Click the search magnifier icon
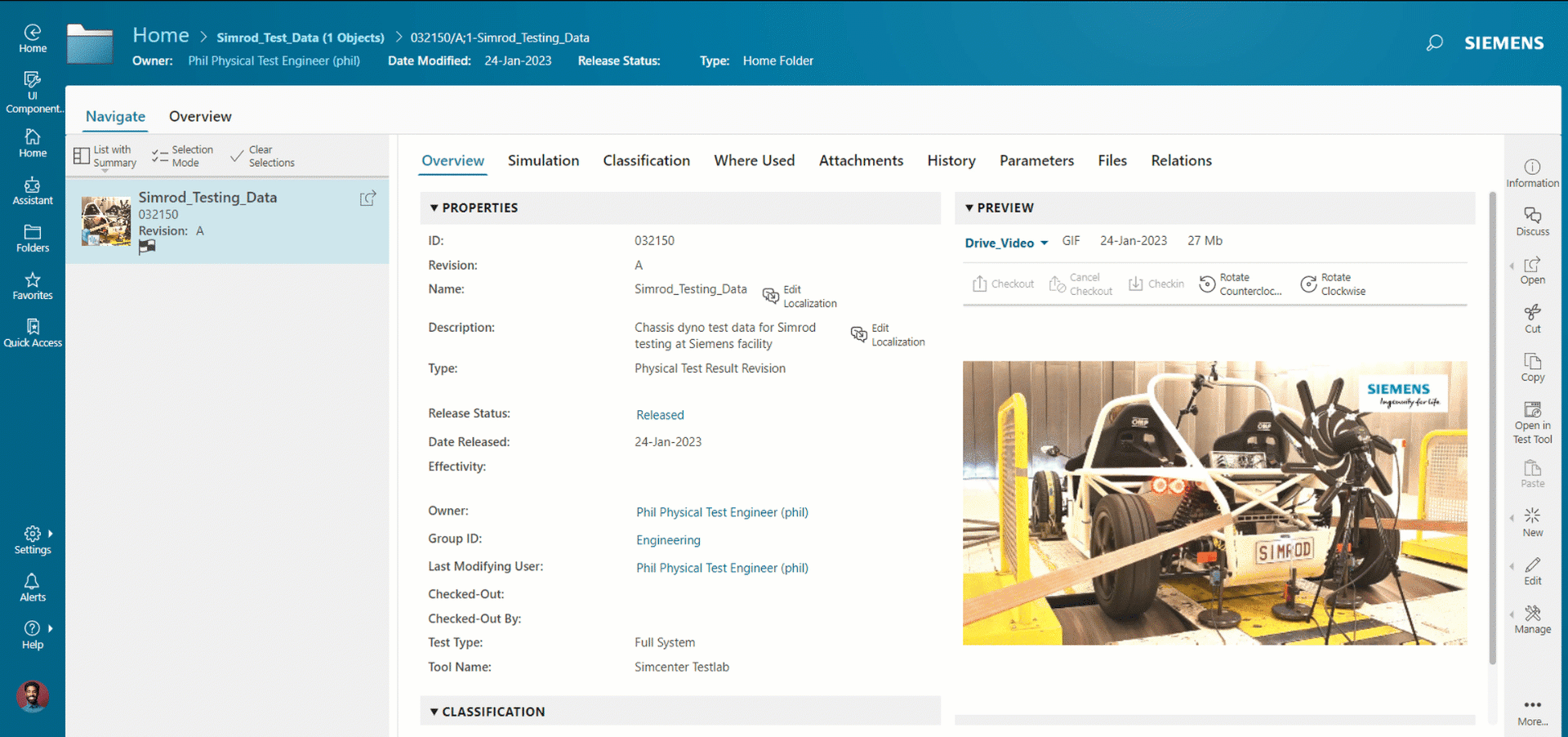 1434,43
